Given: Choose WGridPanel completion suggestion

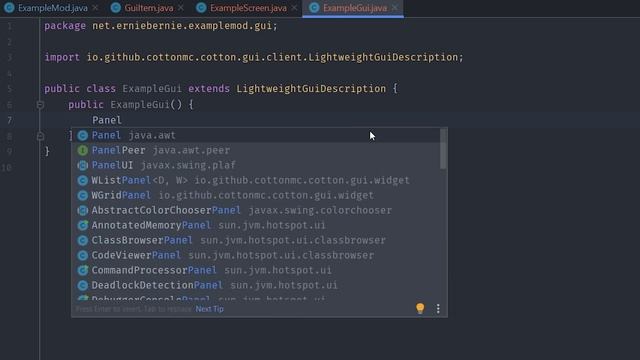Looking at the screenshot, I should [256, 195].
